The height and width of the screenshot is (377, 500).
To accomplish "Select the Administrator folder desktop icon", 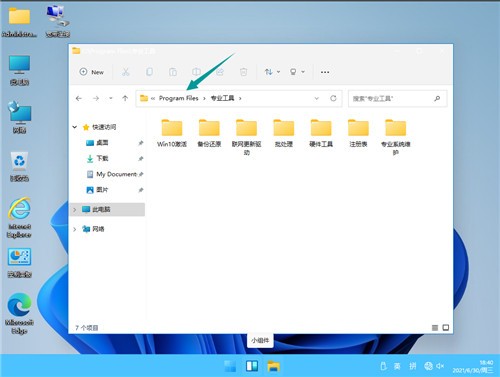I will (x=19, y=22).
